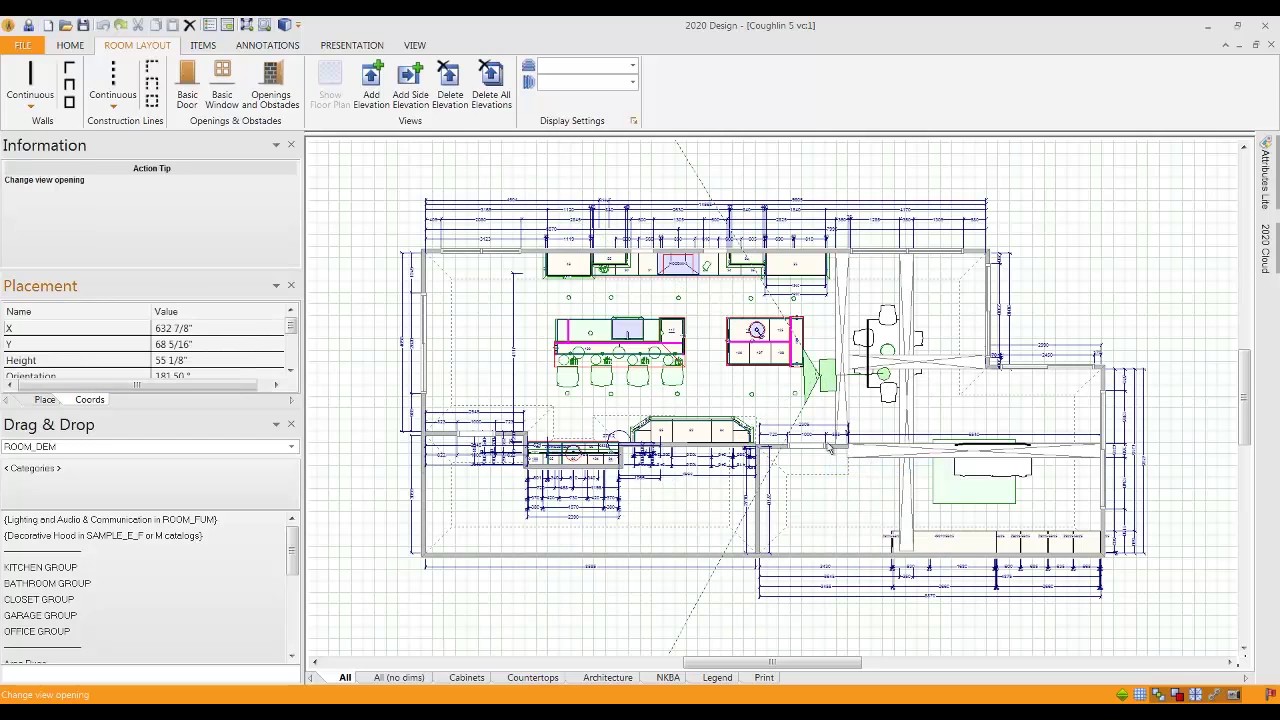Switch to Legend view tab
1280x720 pixels.
click(x=717, y=677)
